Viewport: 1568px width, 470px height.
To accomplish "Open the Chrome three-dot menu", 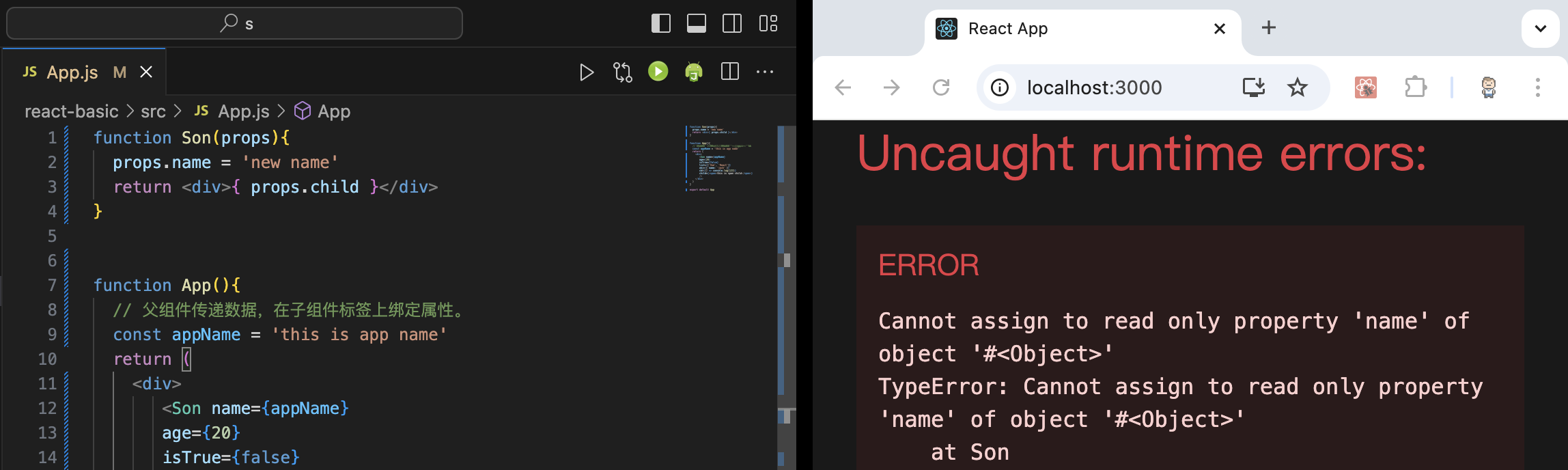I will click(1537, 87).
